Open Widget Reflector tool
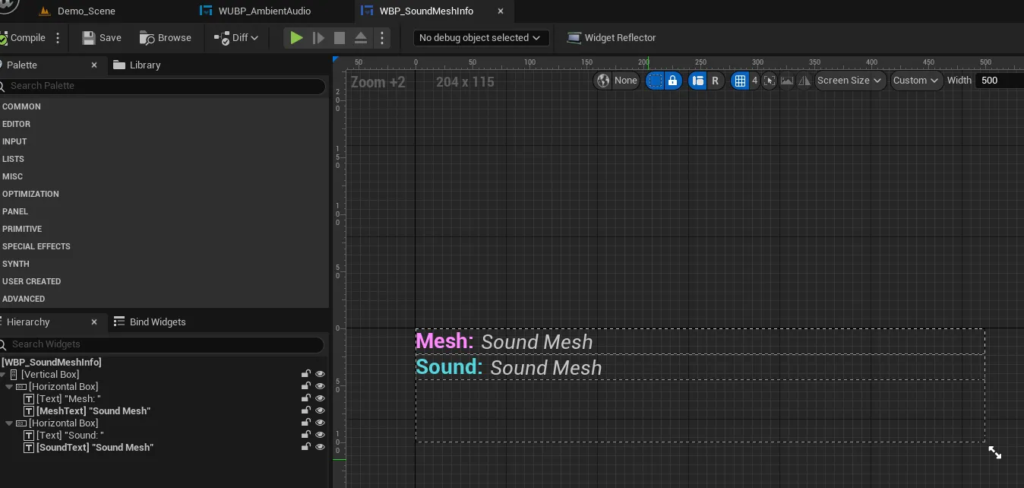Viewport: 1024px width, 488px height. [611, 38]
